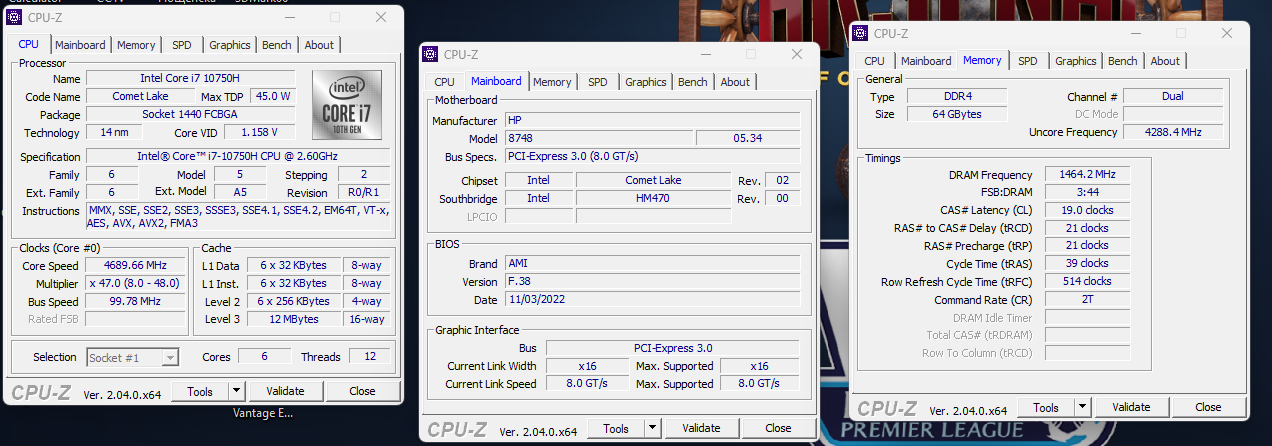Go to the SPD tab in the right CPU-Z window

click(1028, 61)
